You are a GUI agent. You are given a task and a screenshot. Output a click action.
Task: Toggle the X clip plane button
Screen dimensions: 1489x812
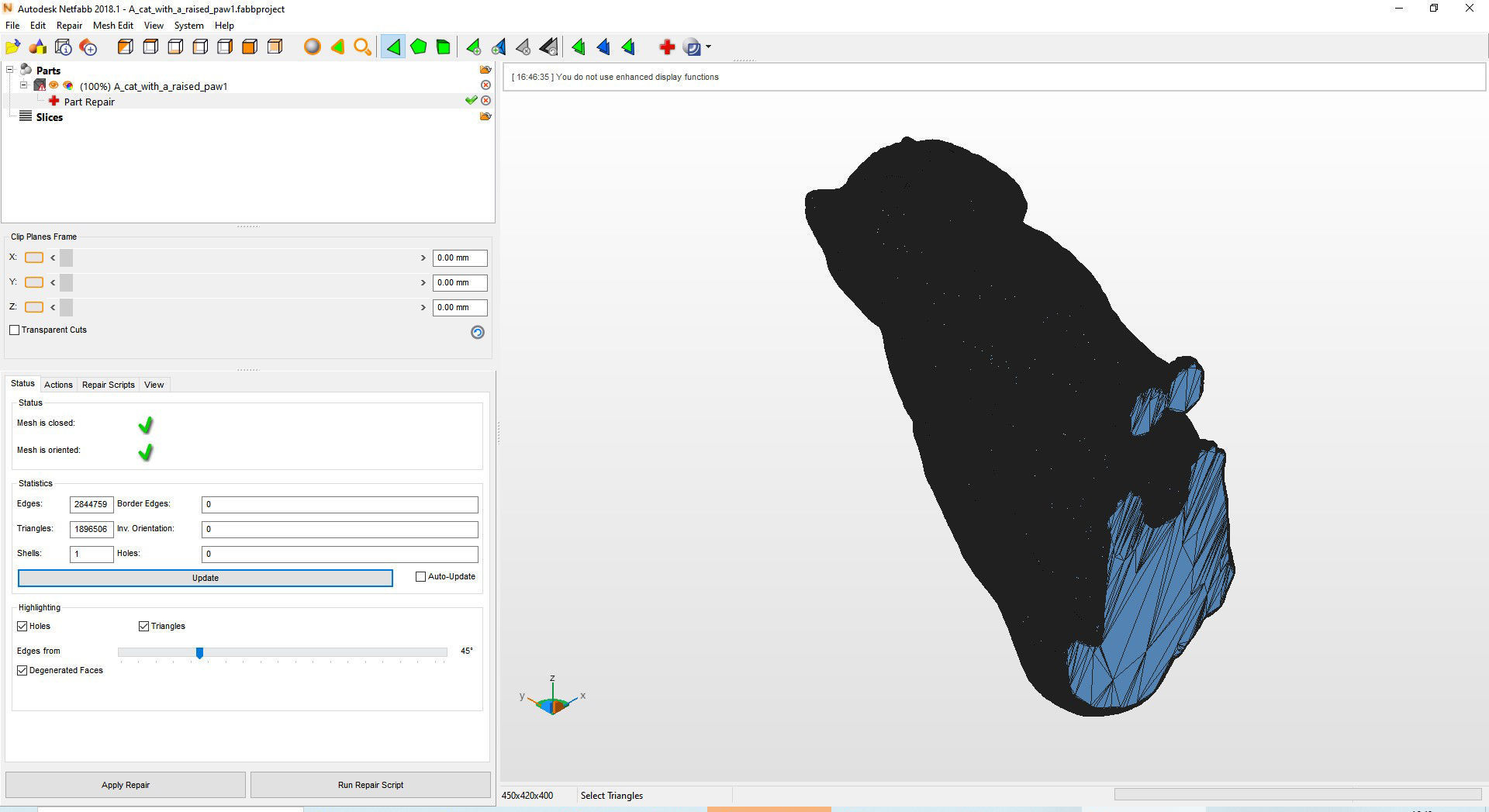pos(34,257)
